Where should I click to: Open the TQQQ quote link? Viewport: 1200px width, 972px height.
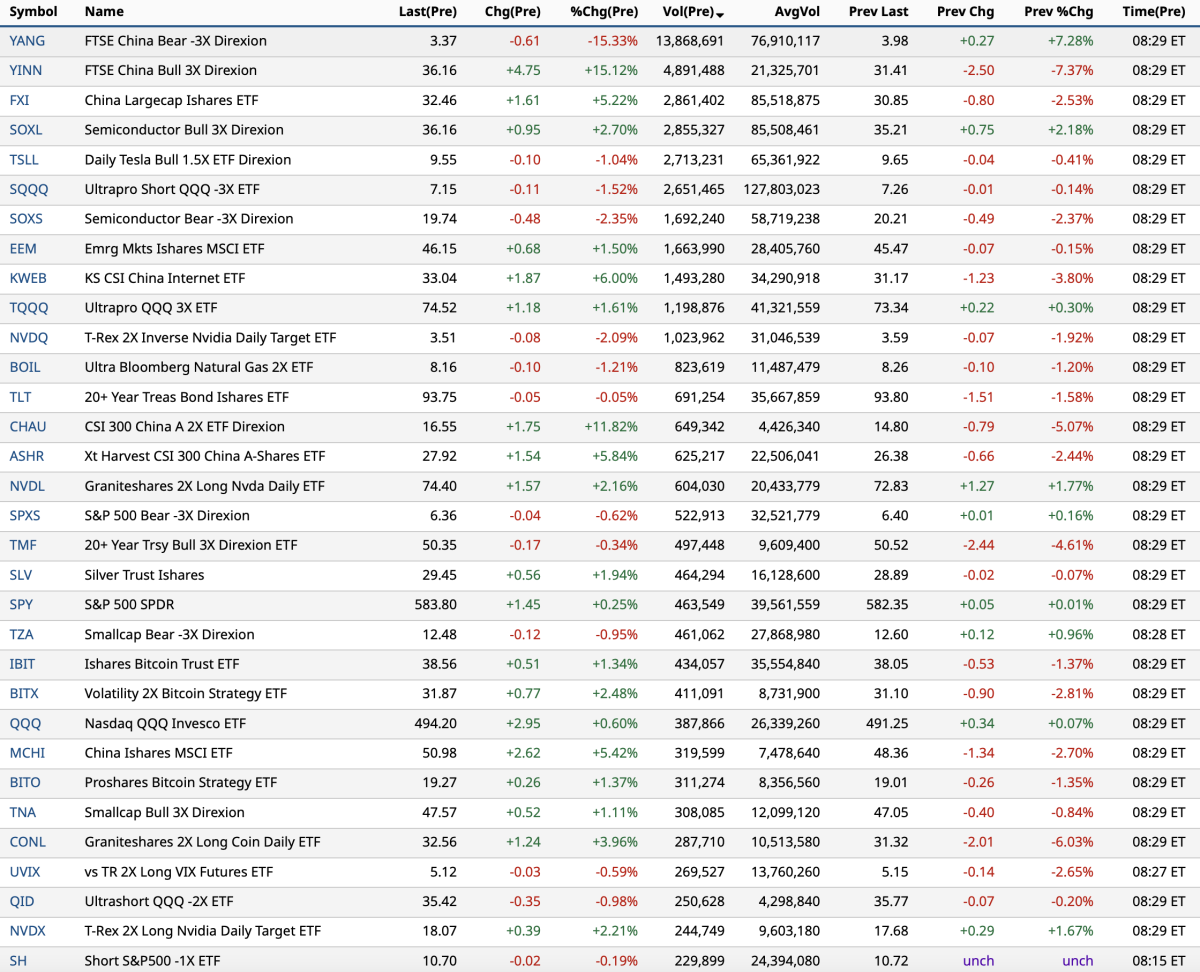[28, 308]
